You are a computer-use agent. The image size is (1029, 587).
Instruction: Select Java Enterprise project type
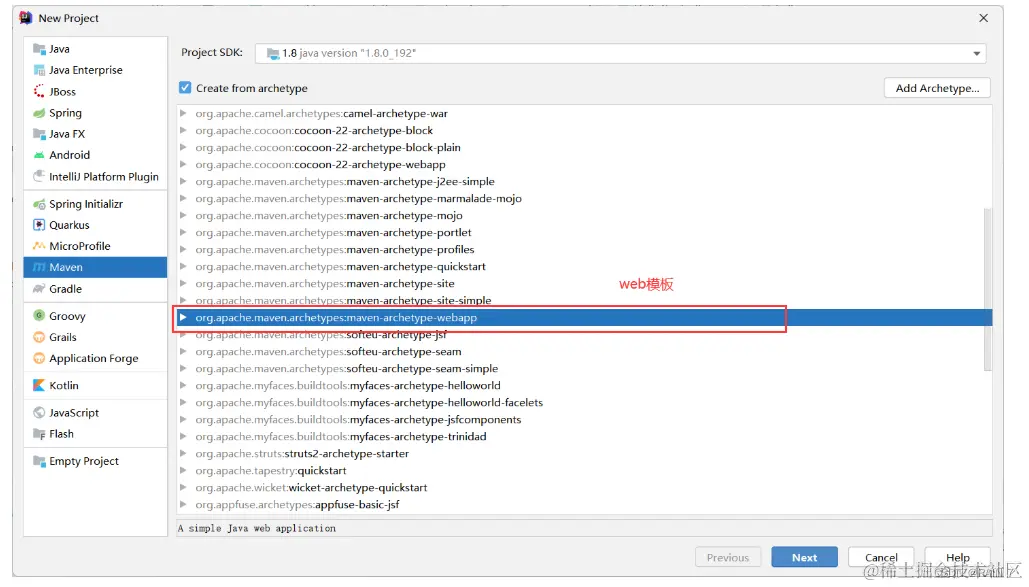[95, 70]
